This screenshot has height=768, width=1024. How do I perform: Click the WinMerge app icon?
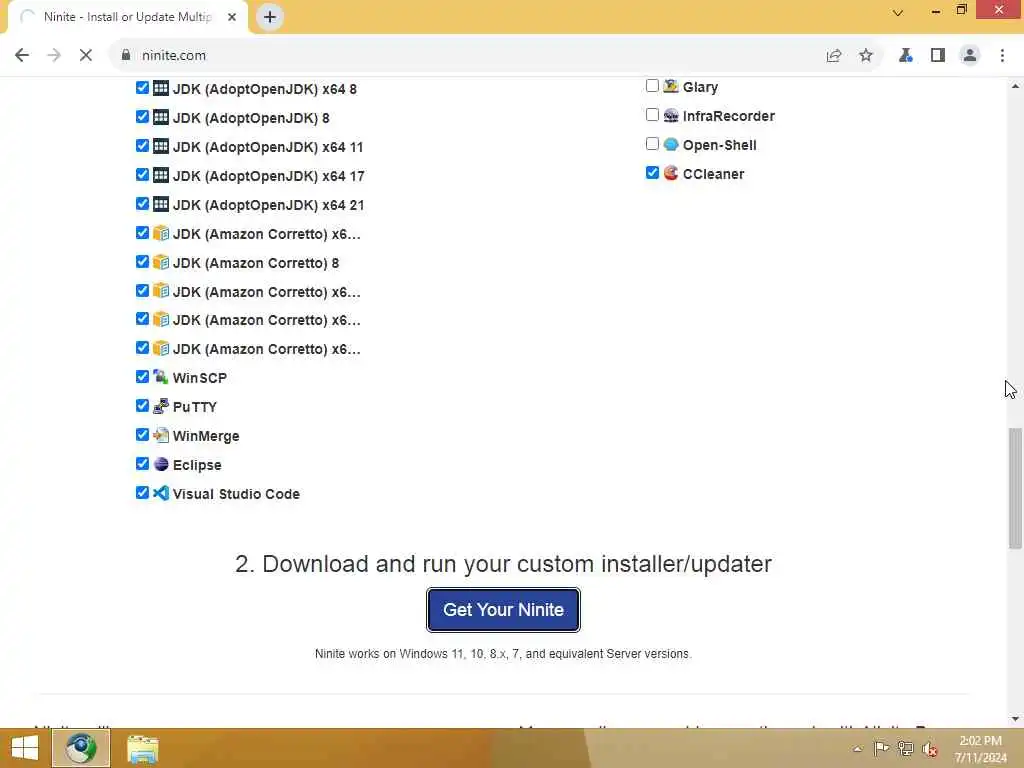[161, 435]
